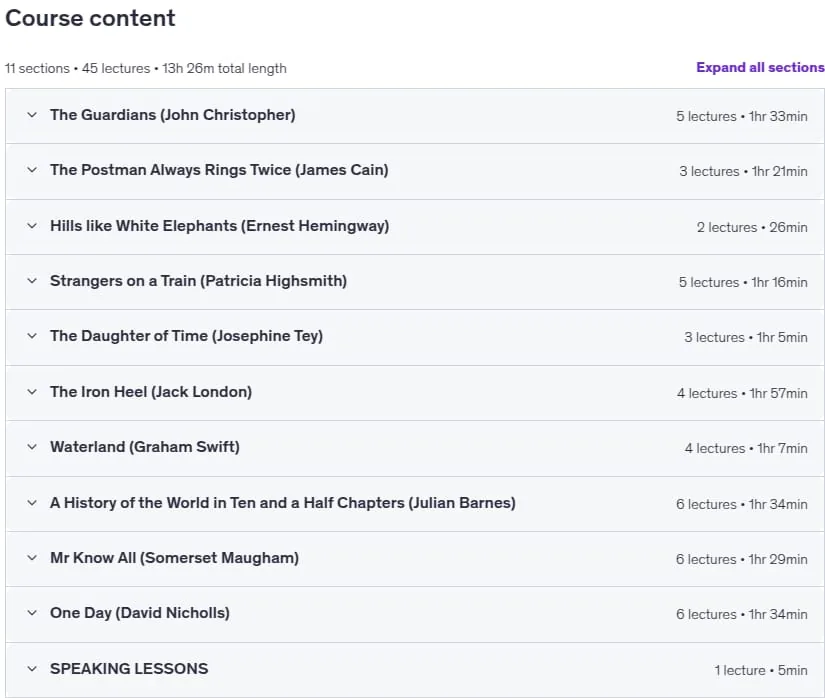
Task: Click '1 lecture • 5min' text
Action: point(760,670)
